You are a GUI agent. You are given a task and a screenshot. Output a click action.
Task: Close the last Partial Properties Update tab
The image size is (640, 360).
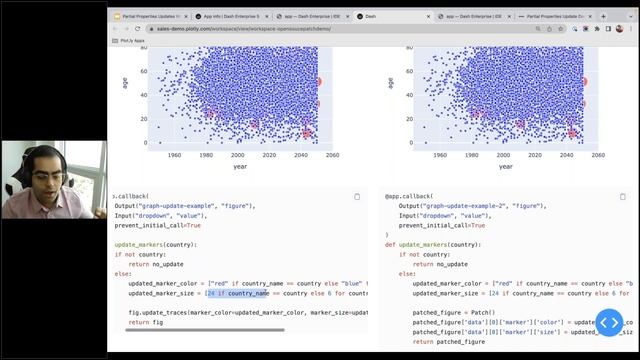click(590, 16)
